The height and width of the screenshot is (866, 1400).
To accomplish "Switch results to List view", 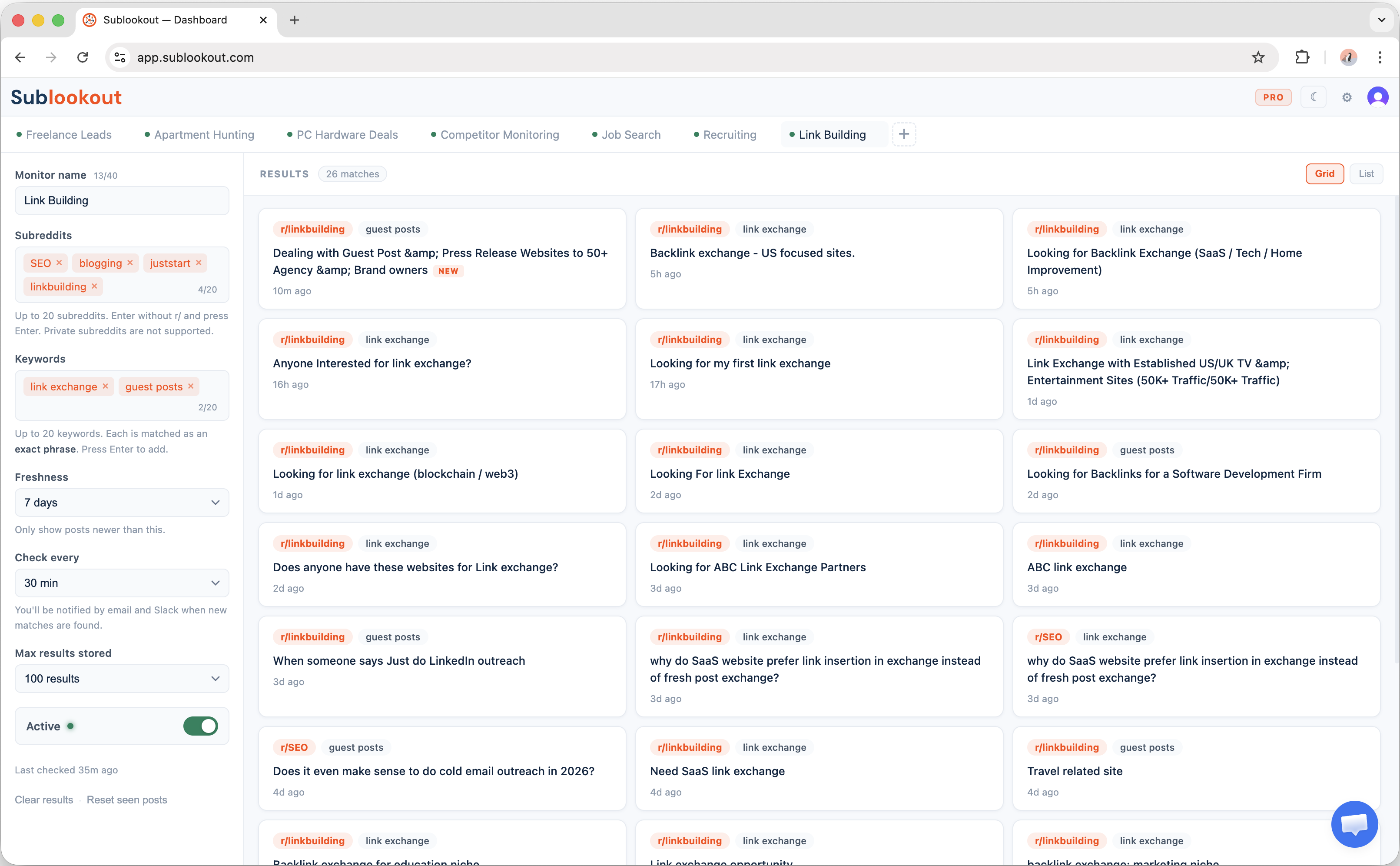I will pos(1366,173).
